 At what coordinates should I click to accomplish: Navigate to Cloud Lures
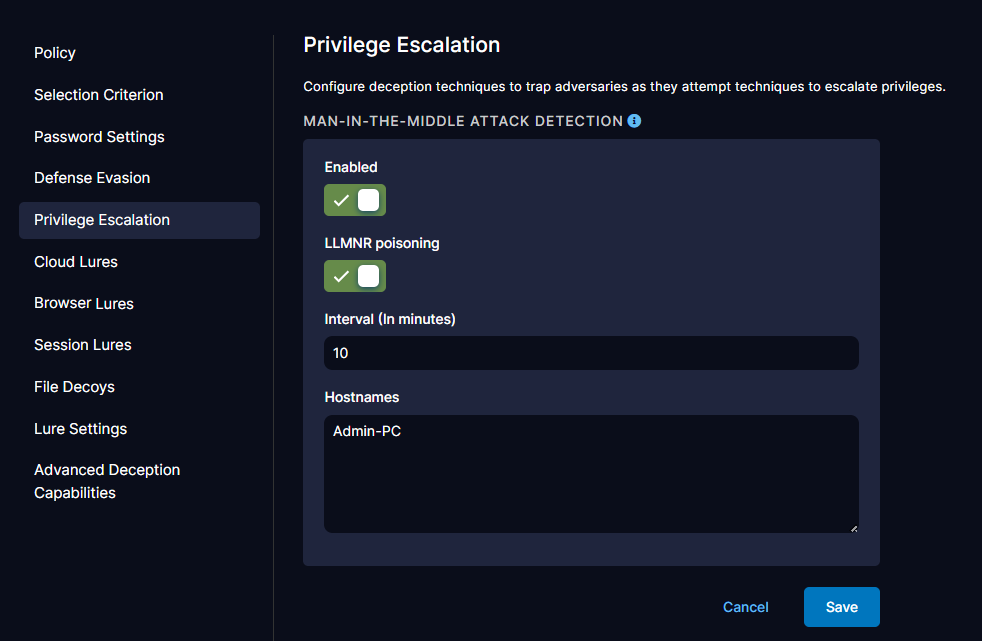pos(76,262)
